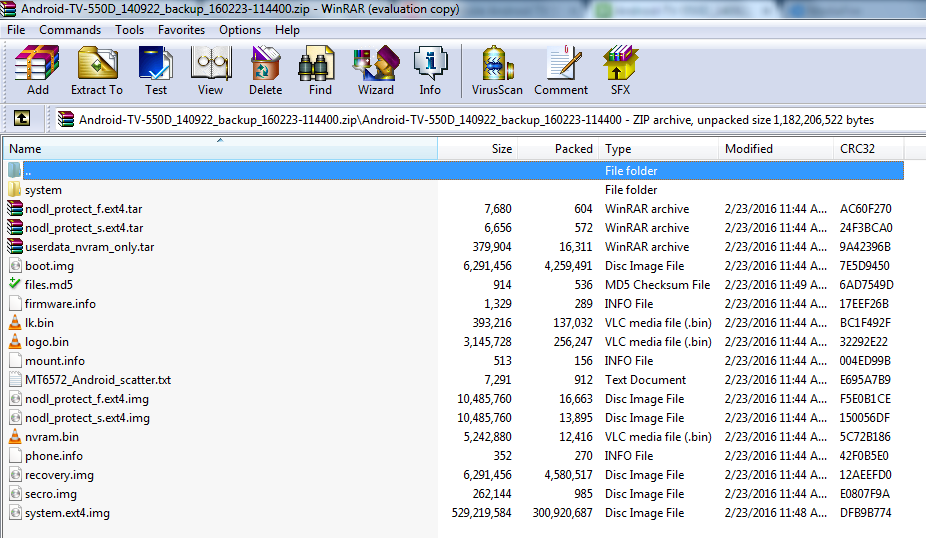
Task: Open the Comment tool
Action: (x=561, y=71)
